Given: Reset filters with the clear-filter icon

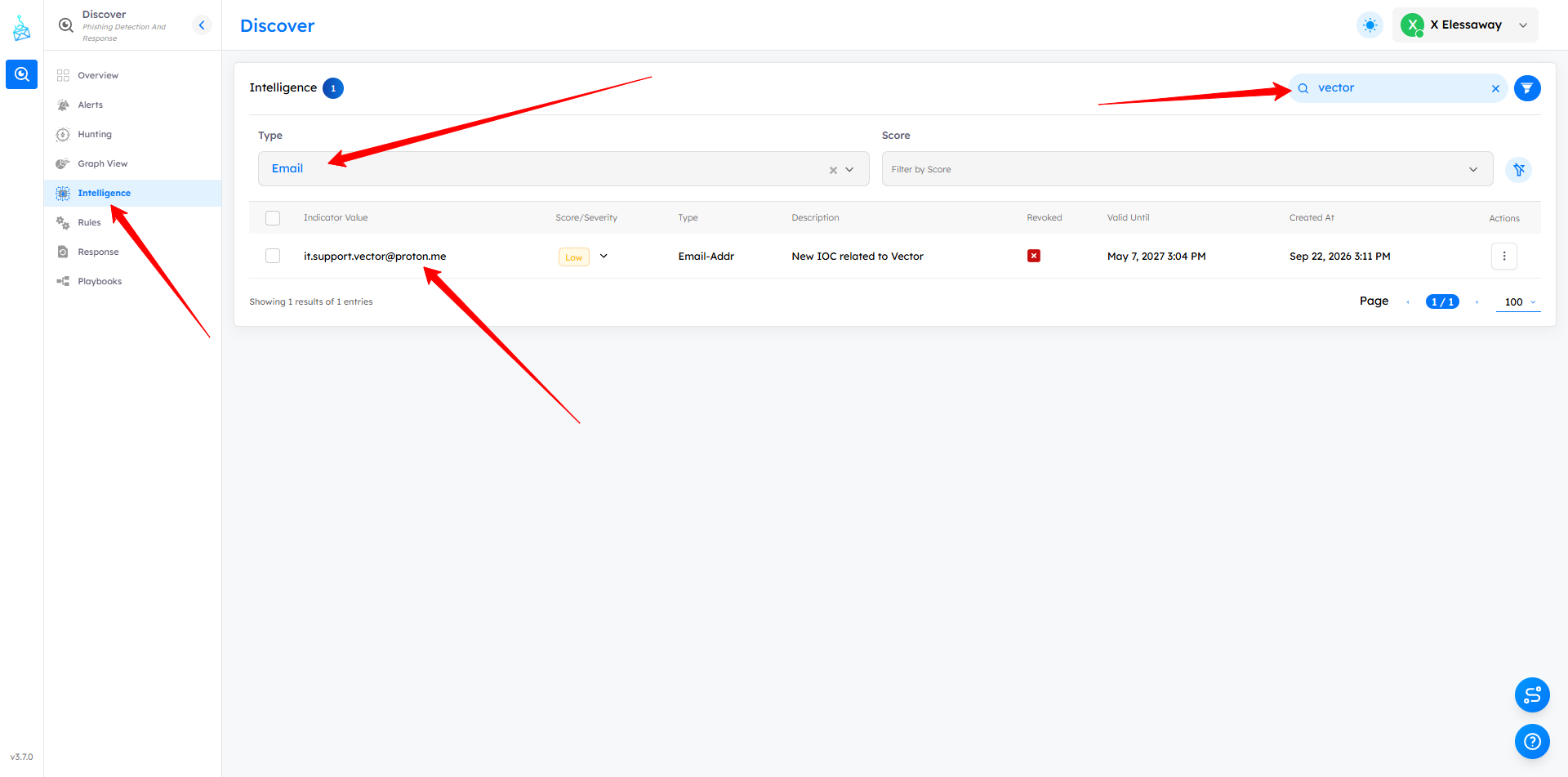Looking at the screenshot, I should click(1518, 169).
